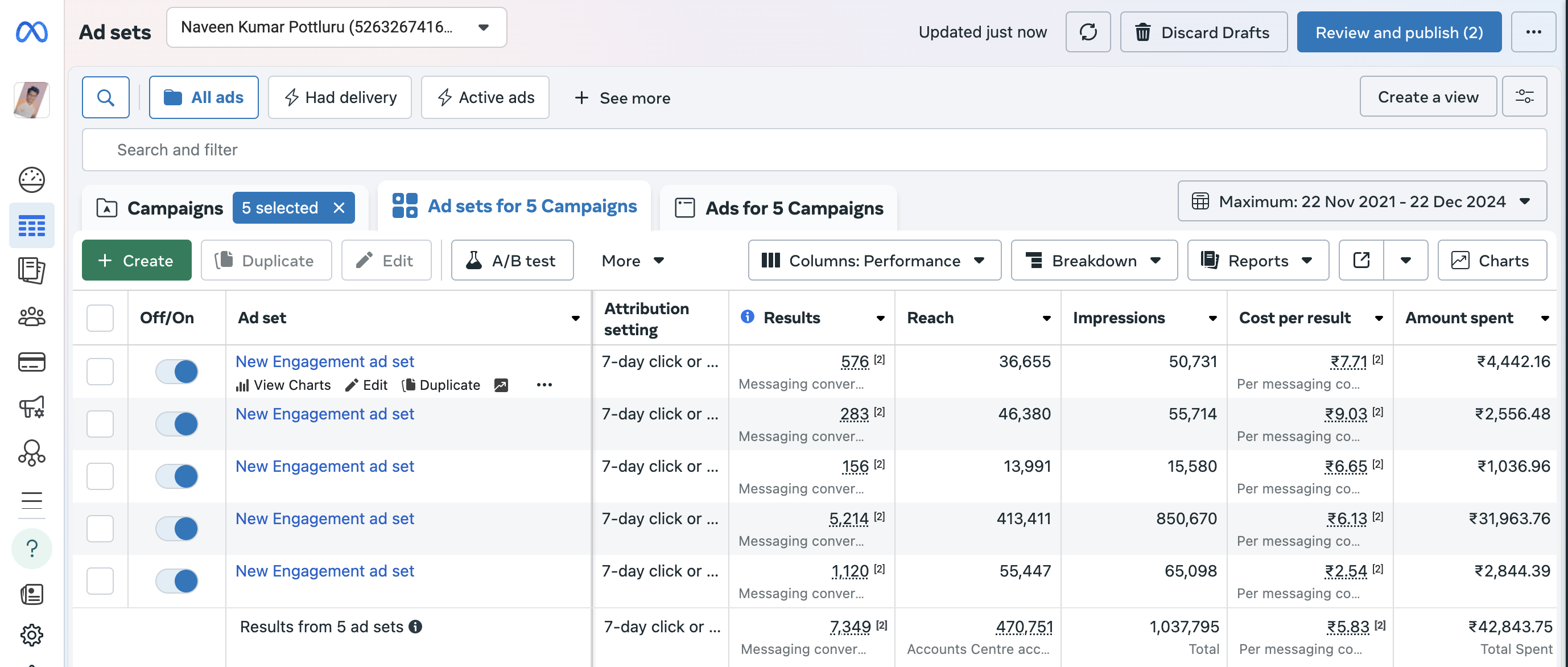This screenshot has width=1568, height=667.
Task: Open the Breakdown dropdown menu
Action: 1093,261
